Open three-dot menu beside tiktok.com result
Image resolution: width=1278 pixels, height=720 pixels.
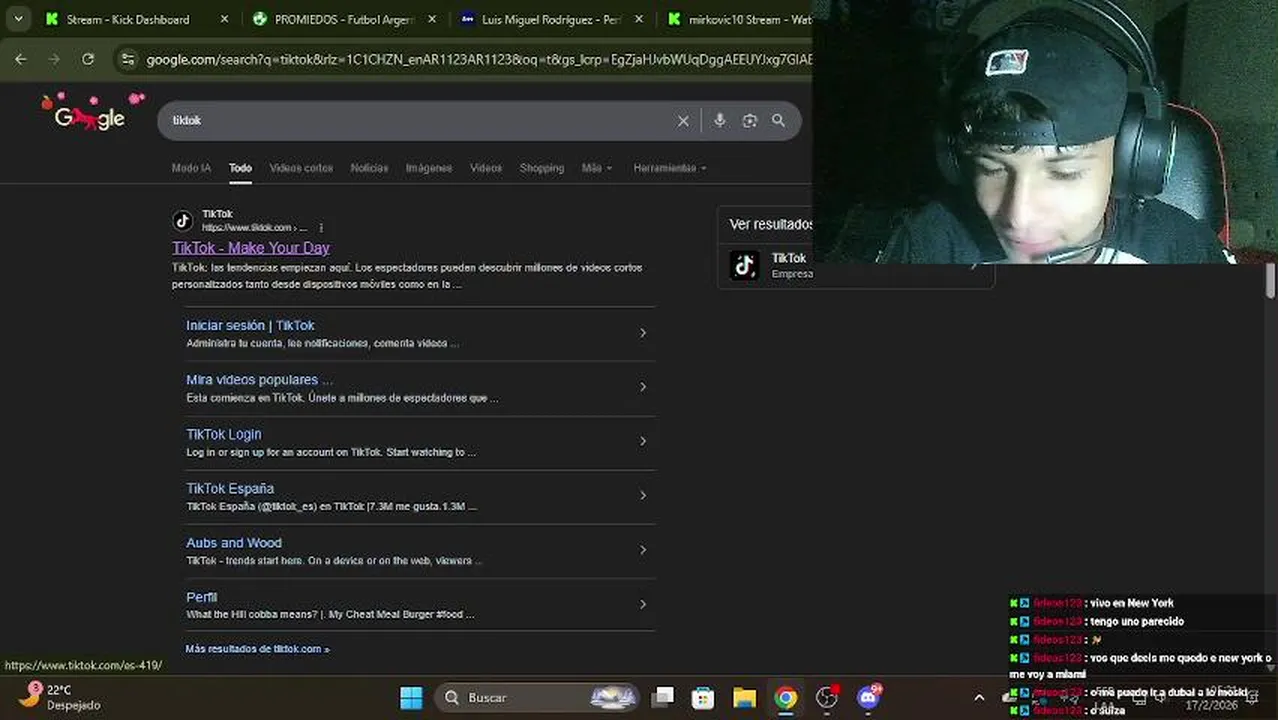tap(321, 228)
